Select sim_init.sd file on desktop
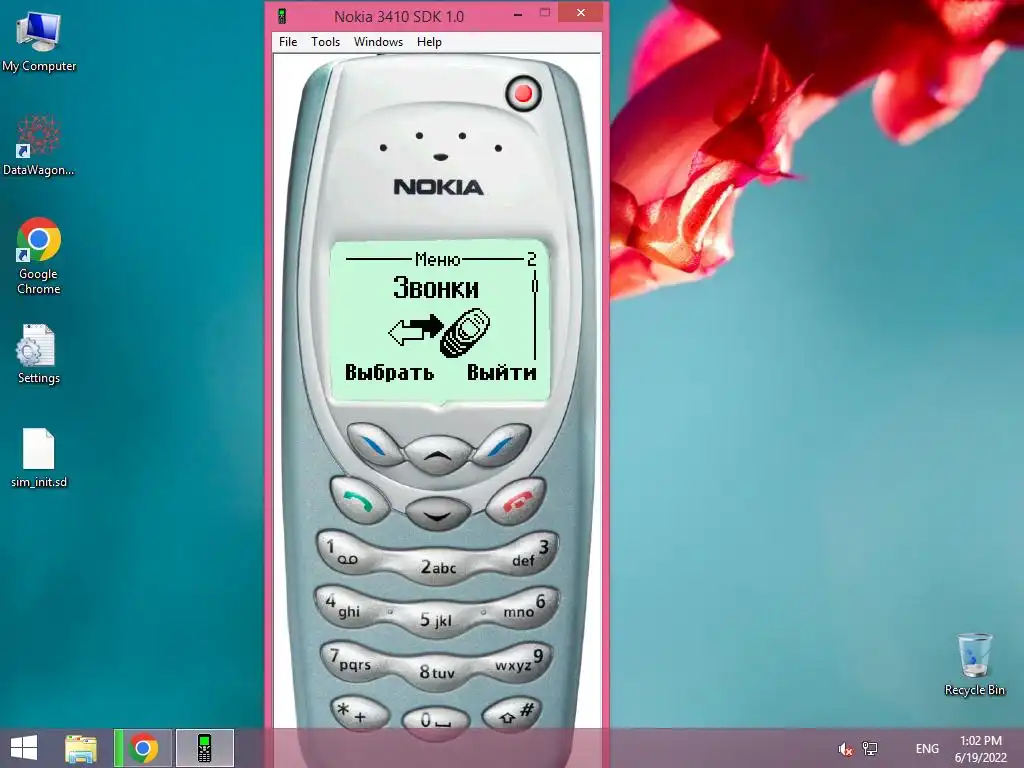The width and height of the screenshot is (1024, 768). point(39,458)
